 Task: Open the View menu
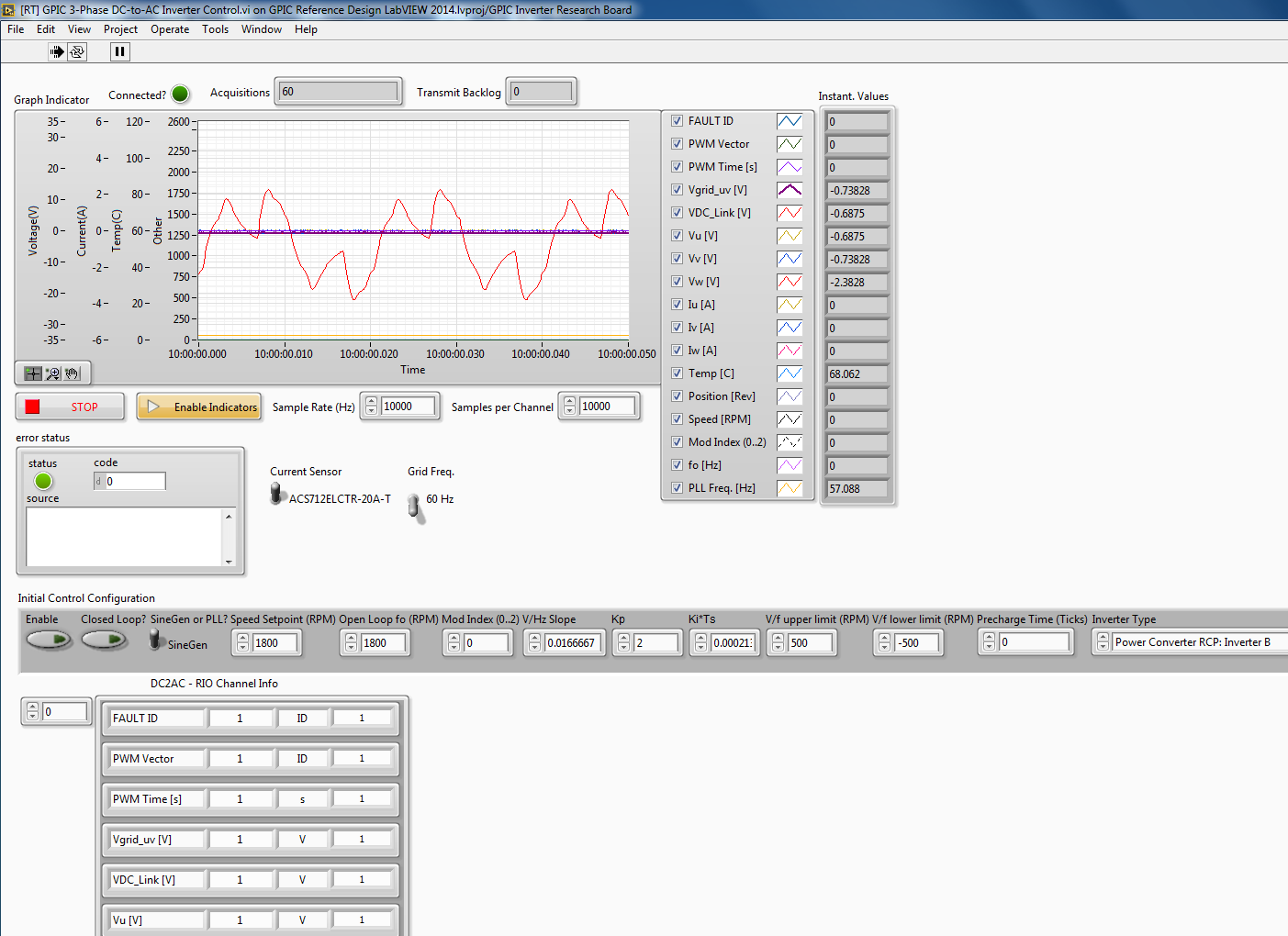pos(79,29)
